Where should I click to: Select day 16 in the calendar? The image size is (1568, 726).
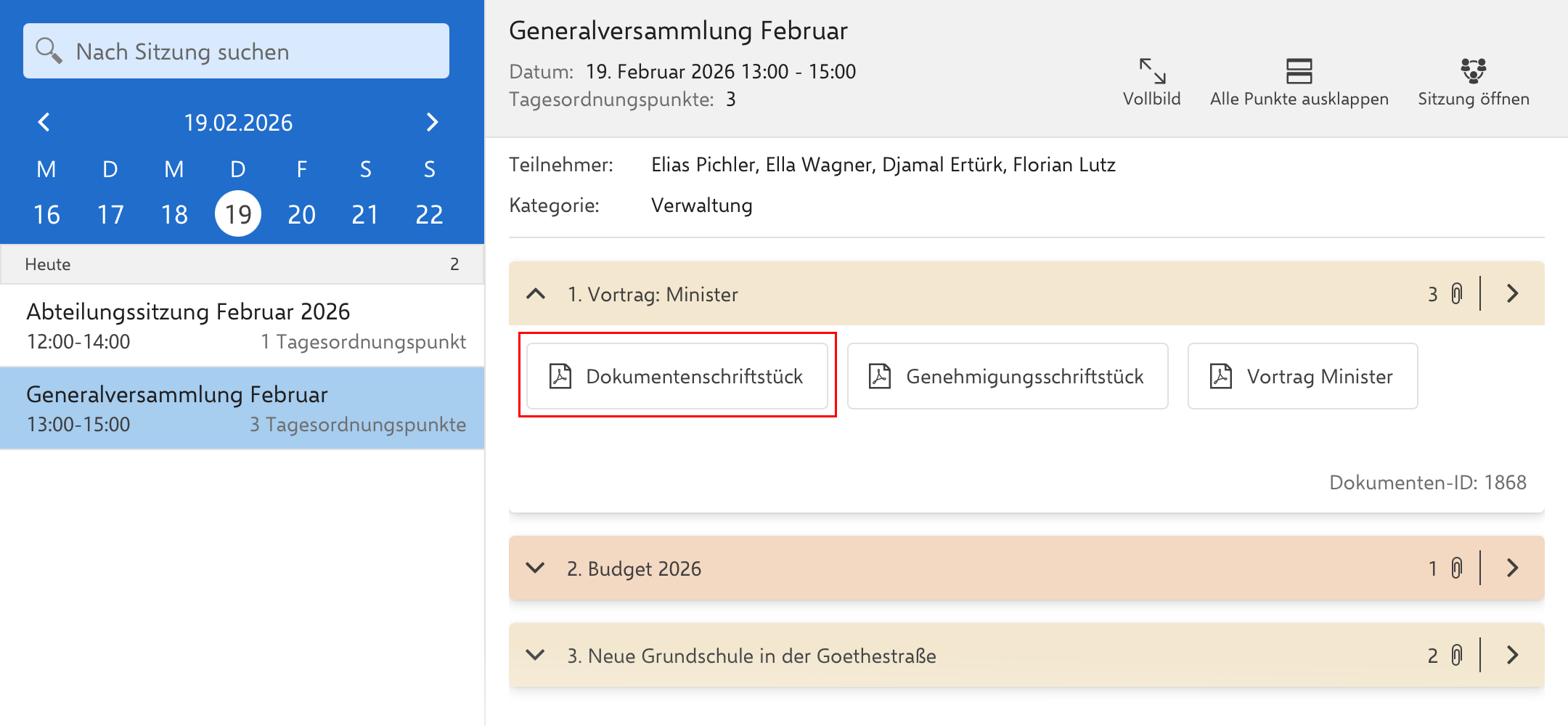[x=46, y=214]
